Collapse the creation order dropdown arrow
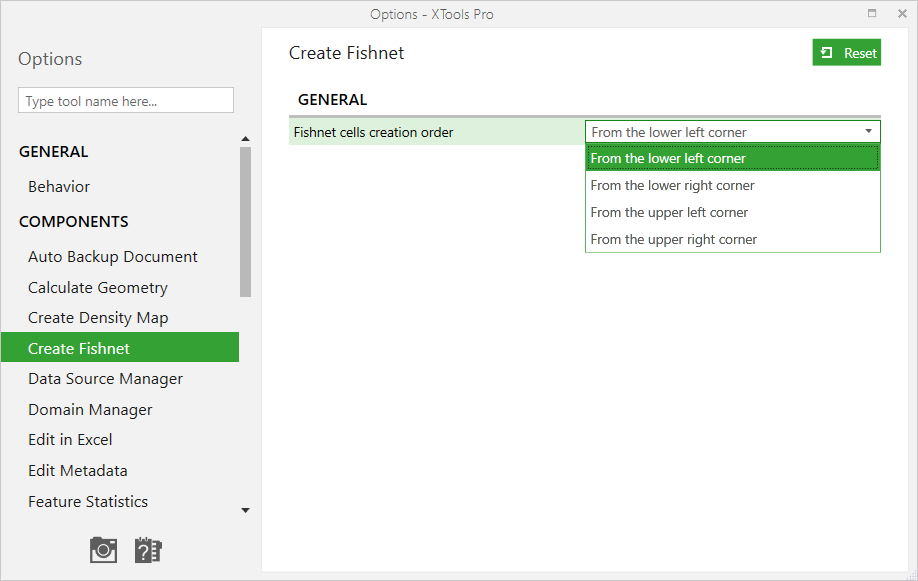Image resolution: width=918 pixels, height=581 pixels. click(869, 132)
